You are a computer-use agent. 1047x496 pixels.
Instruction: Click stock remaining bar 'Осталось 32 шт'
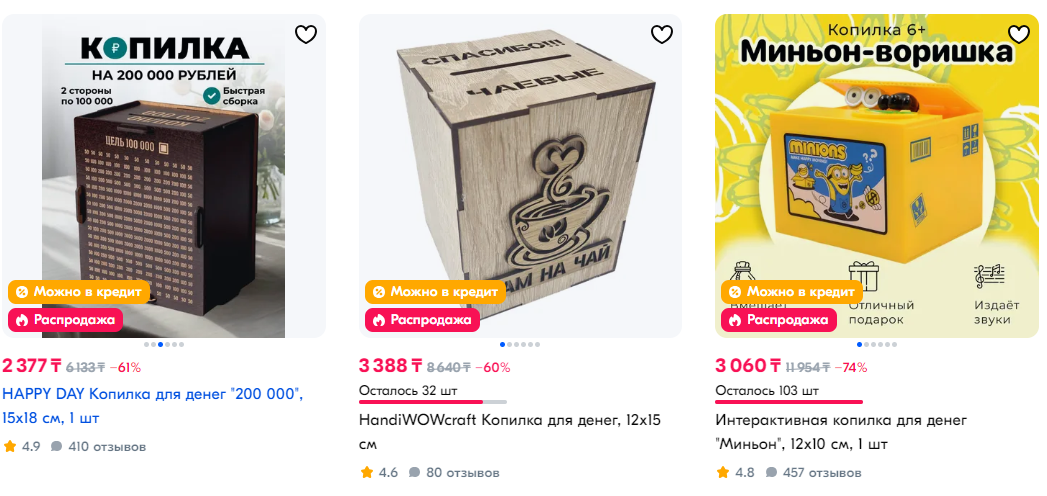[433, 395]
